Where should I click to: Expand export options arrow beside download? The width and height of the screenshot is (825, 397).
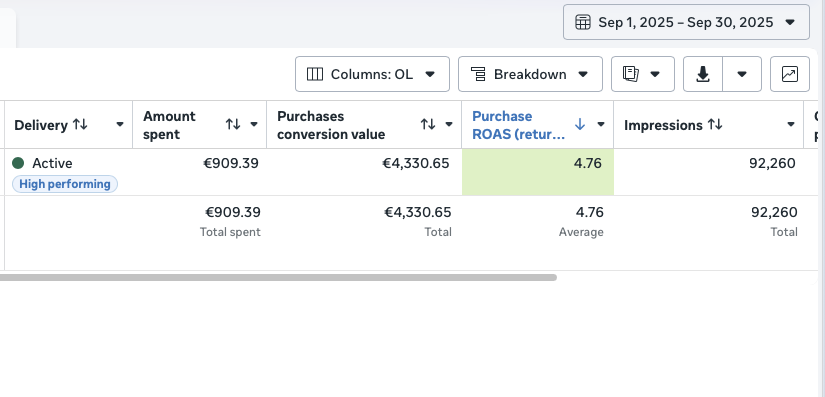(742, 74)
